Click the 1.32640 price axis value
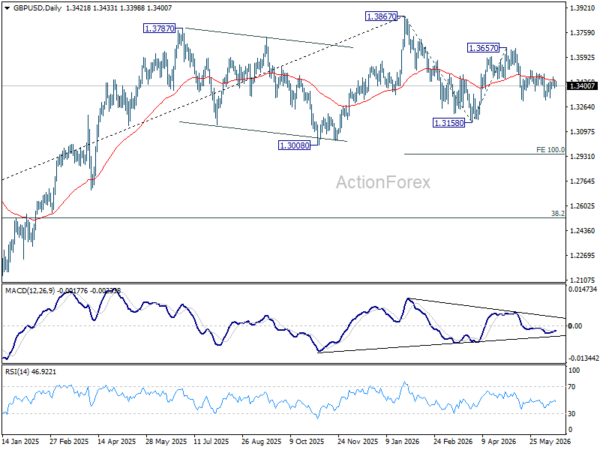Image resolution: width=600 pixels, height=450 pixels. pos(582,107)
